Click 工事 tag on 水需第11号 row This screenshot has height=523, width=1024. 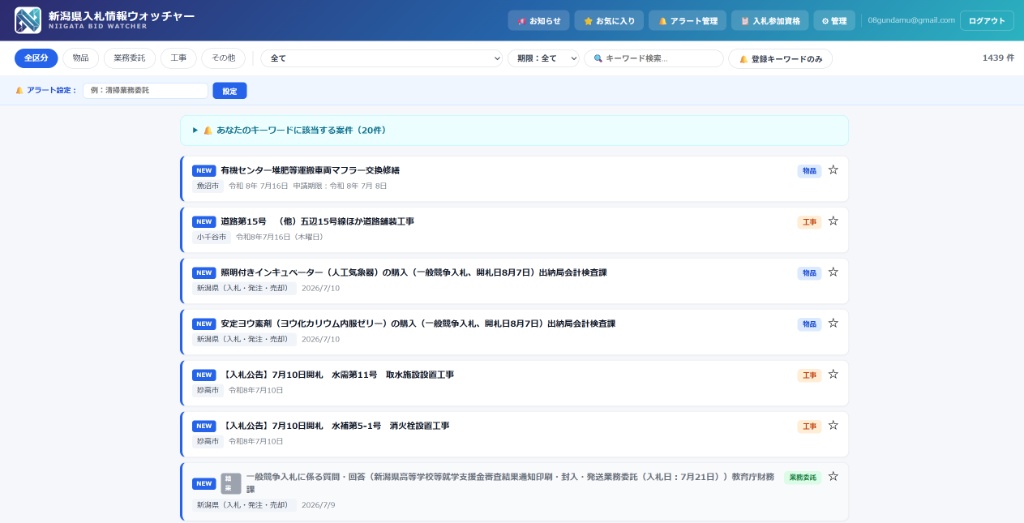[x=809, y=375]
